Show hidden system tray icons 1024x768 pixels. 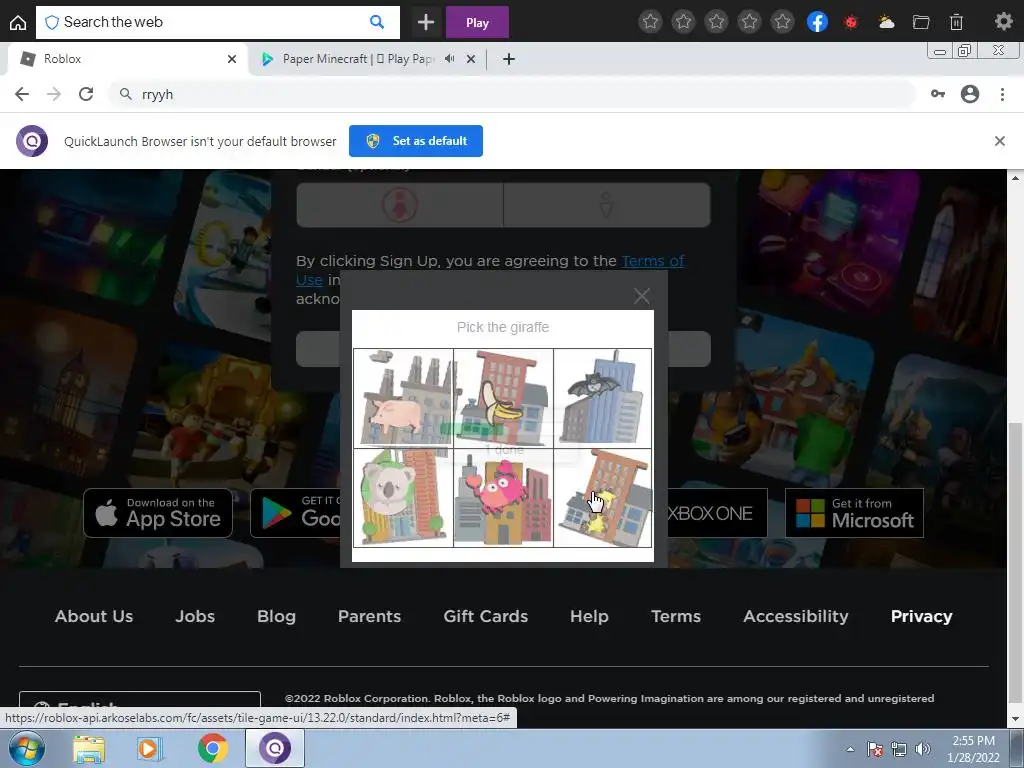[850, 750]
